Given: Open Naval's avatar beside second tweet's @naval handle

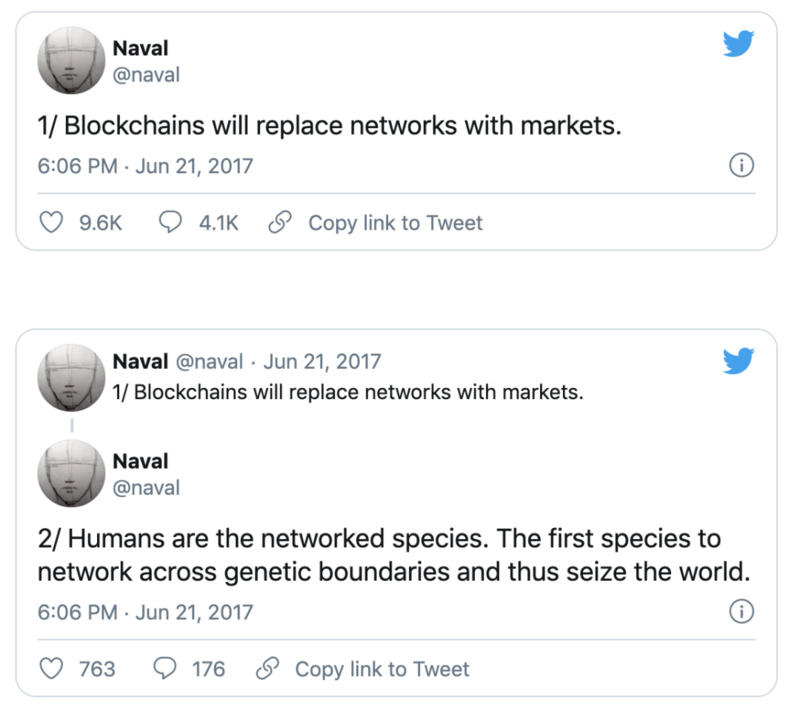Looking at the screenshot, I should (x=71, y=473).
